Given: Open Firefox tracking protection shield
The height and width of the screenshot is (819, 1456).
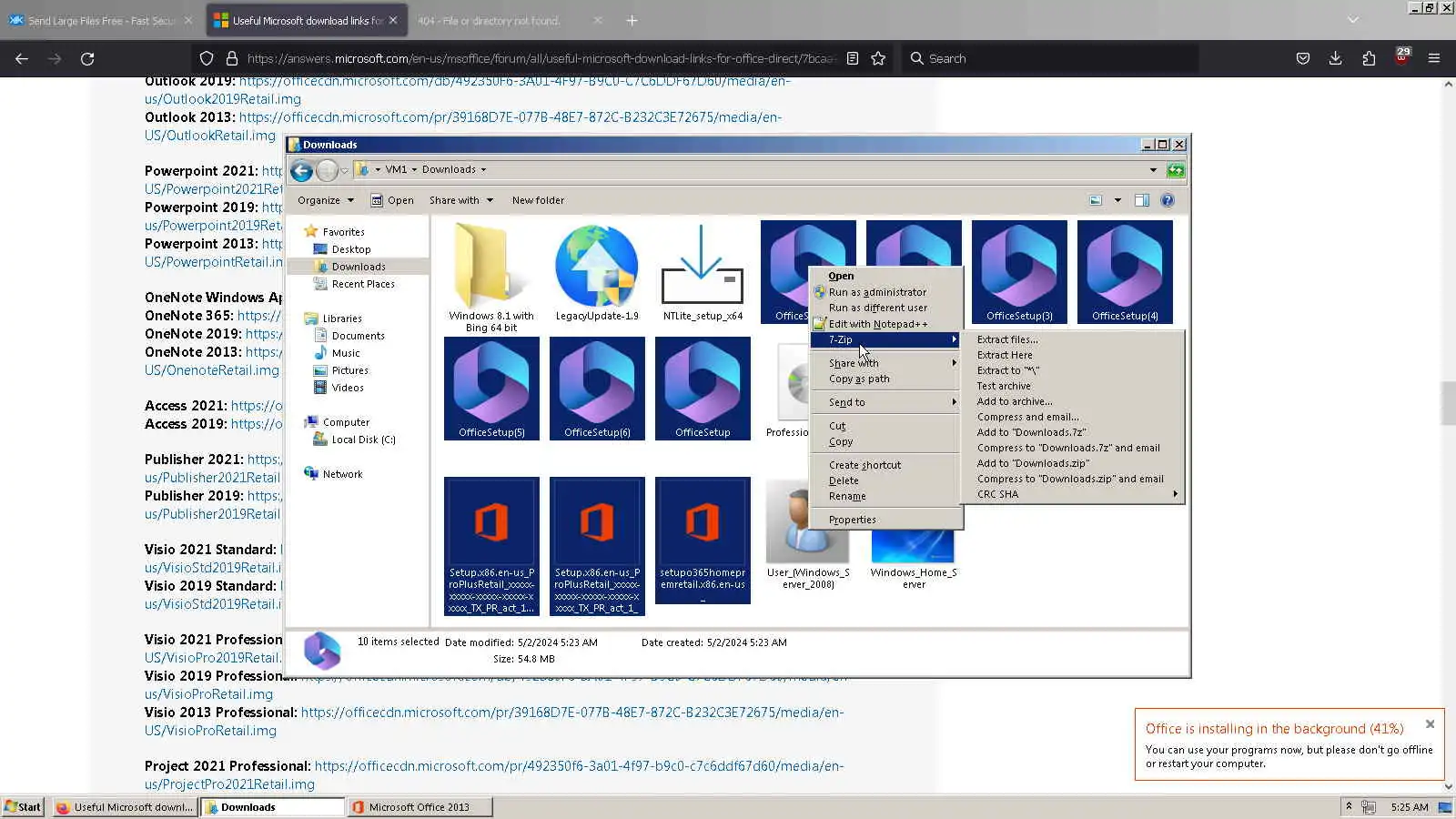Looking at the screenshot, I should pos(207,58).
